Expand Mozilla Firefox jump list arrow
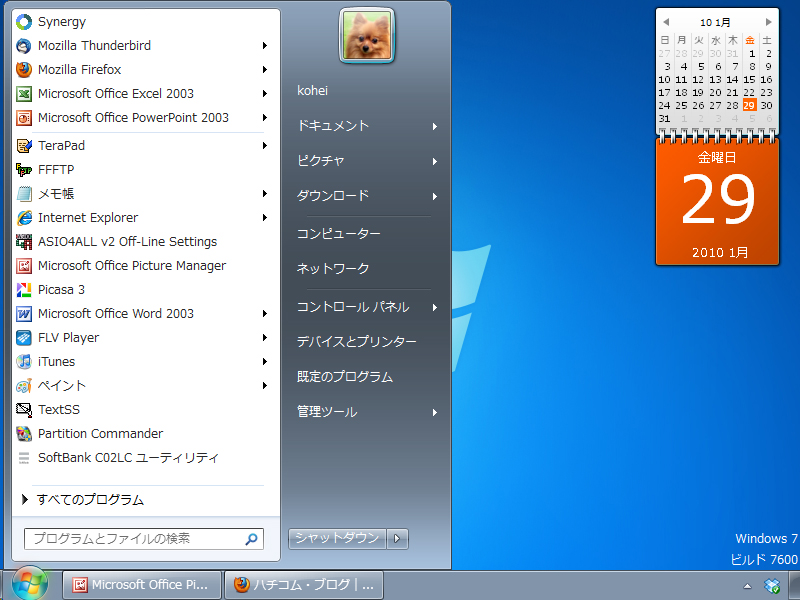This screenshot has width=800, height=600. pos(265,70)
